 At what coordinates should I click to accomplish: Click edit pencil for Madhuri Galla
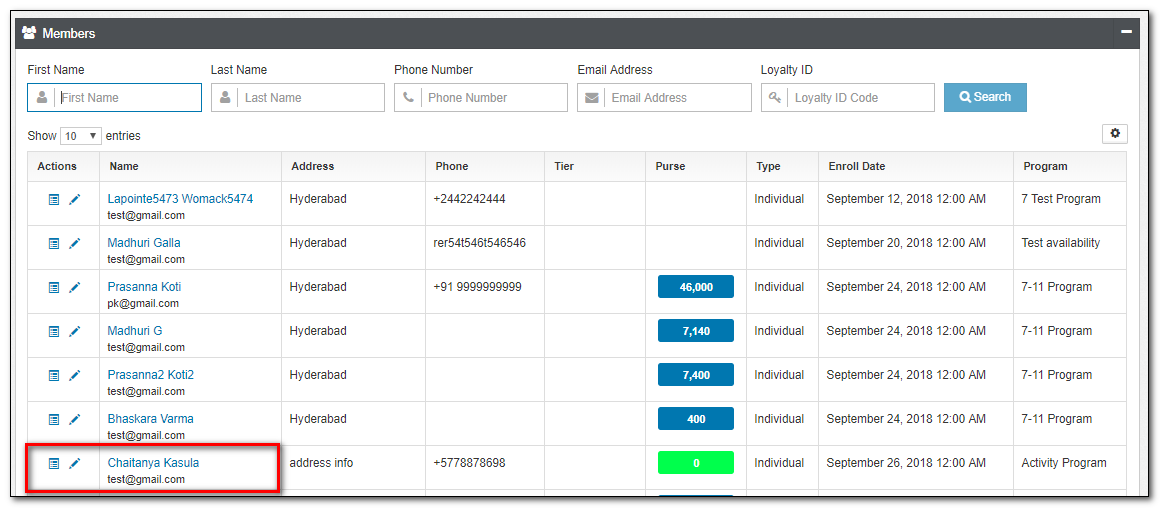tap(74, 244)
